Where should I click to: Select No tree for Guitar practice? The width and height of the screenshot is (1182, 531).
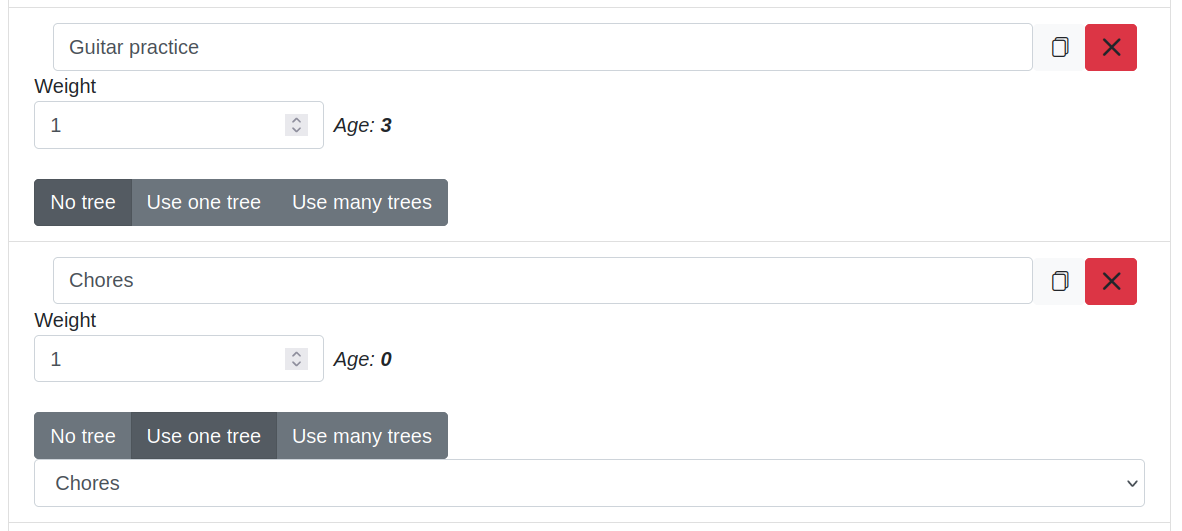click(83, 202)
